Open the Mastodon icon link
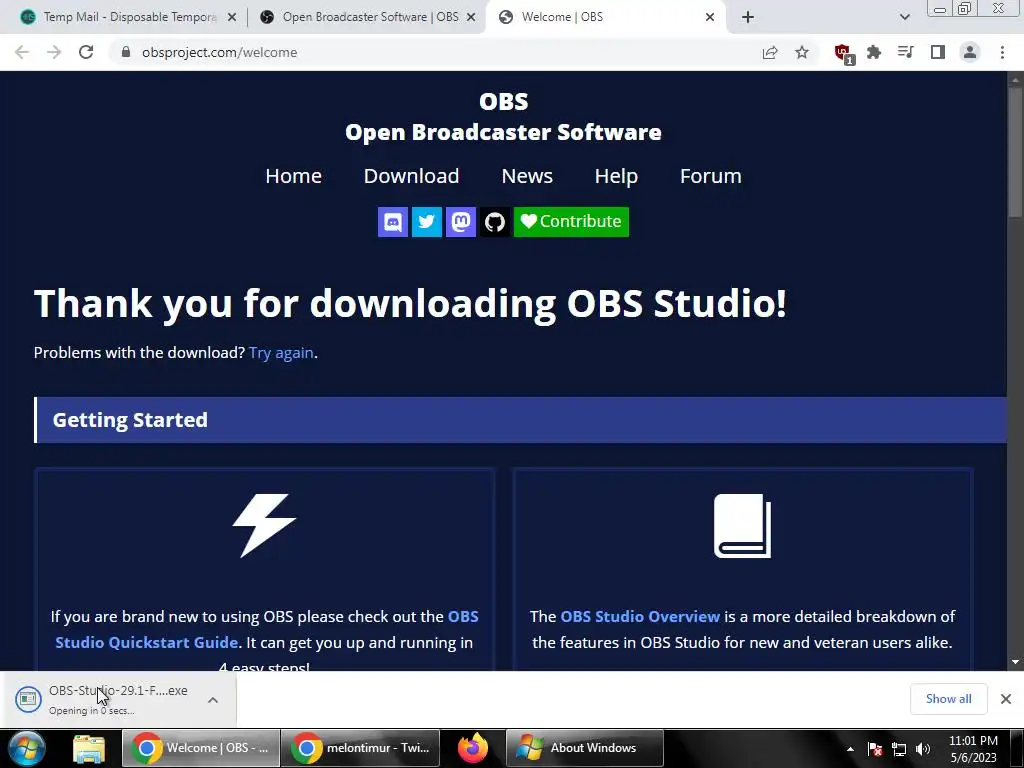This screenshot has height=768, width=1024. pos(460,222)
